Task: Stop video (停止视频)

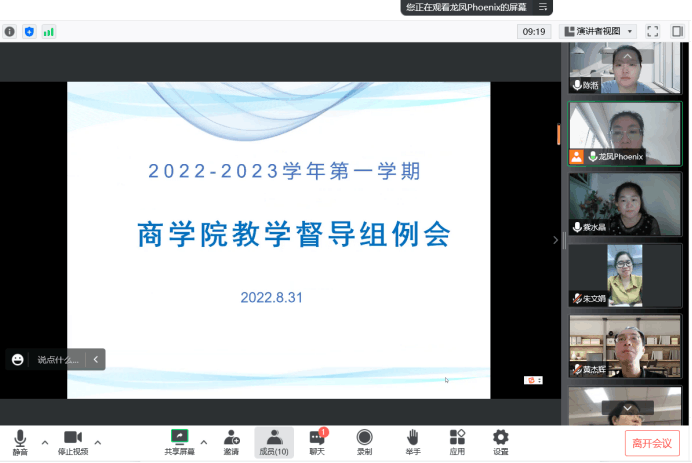Action: click(x=73, y=442)
